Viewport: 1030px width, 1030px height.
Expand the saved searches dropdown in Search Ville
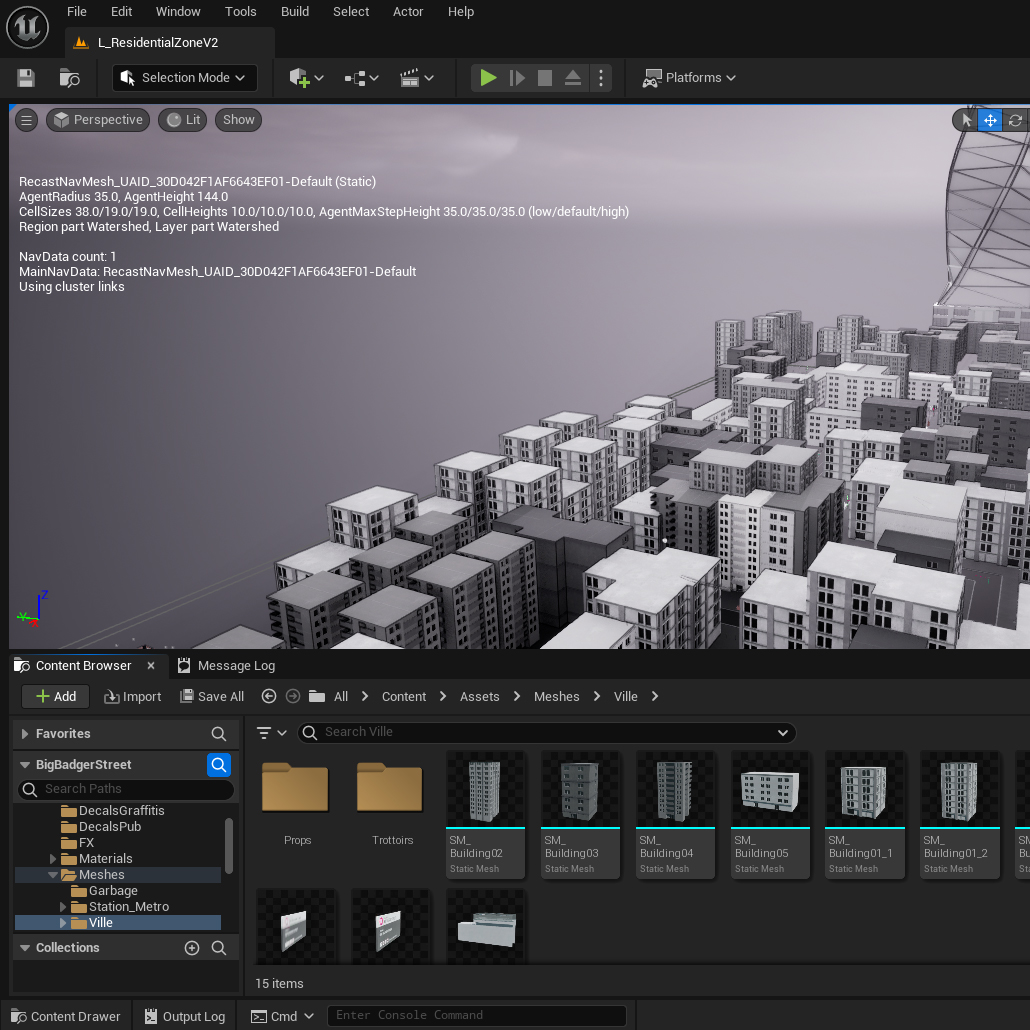783,733
